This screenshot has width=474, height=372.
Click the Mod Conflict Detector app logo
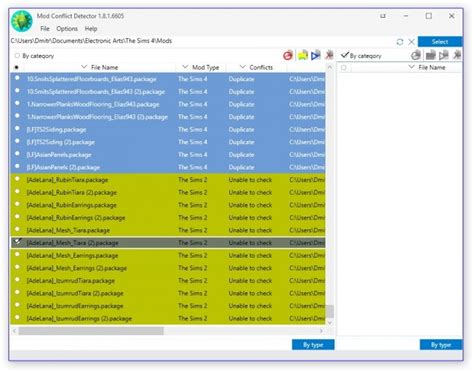[22, 21]
